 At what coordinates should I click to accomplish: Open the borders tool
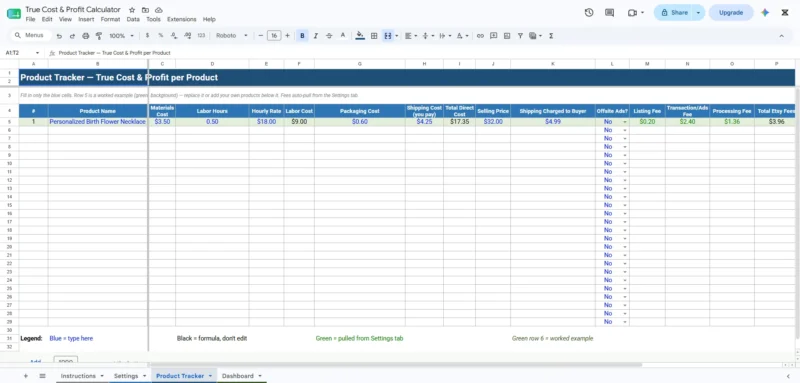coord(374,36)
